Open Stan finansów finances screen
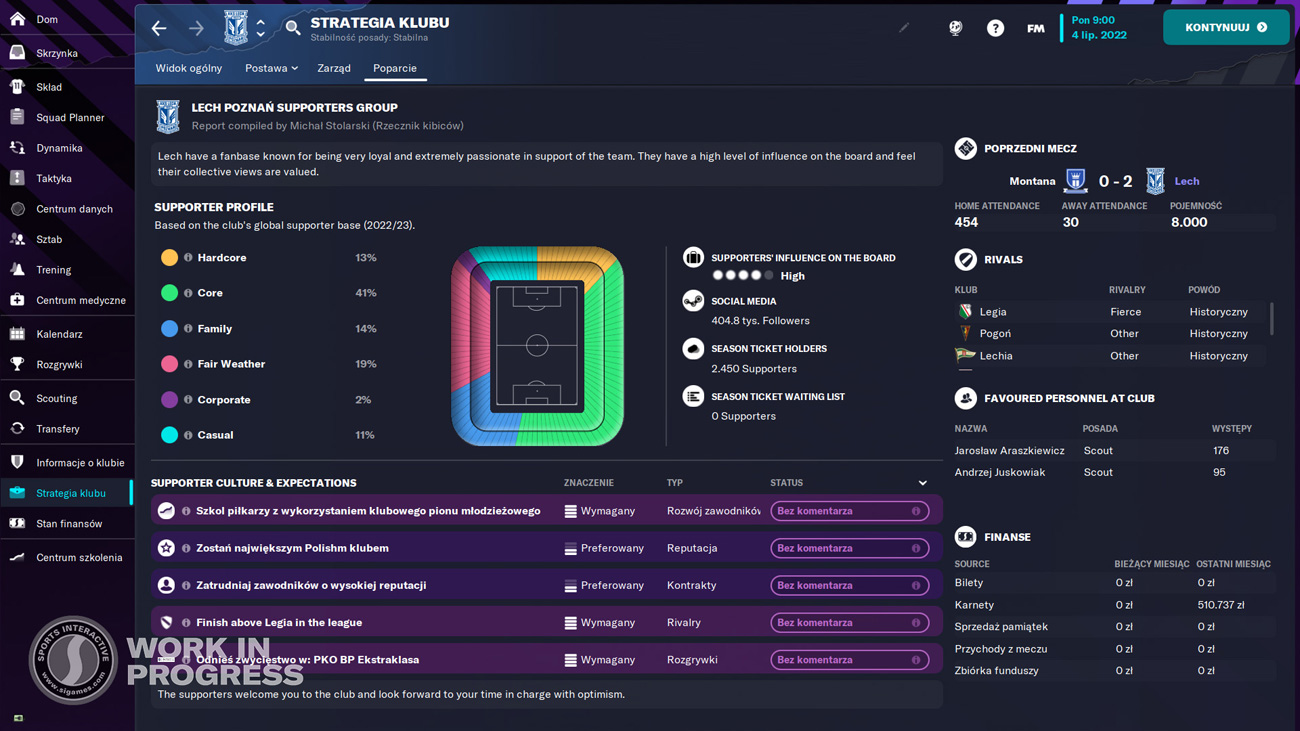Screen dimensions: 1300x731 [69, 524]
